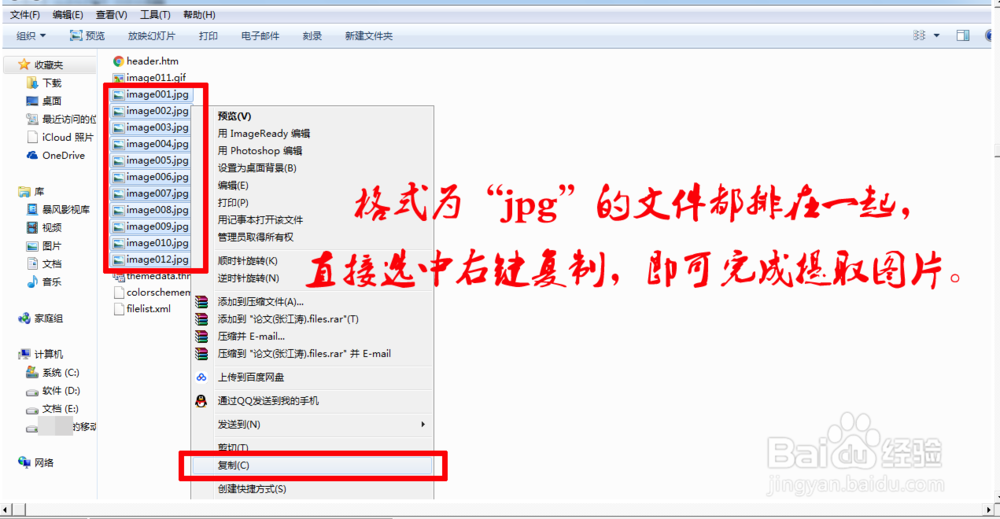Select the image006.jpg file
Image resolution: width=1000 pixels, height=519 pixels.
click(151, 177)
